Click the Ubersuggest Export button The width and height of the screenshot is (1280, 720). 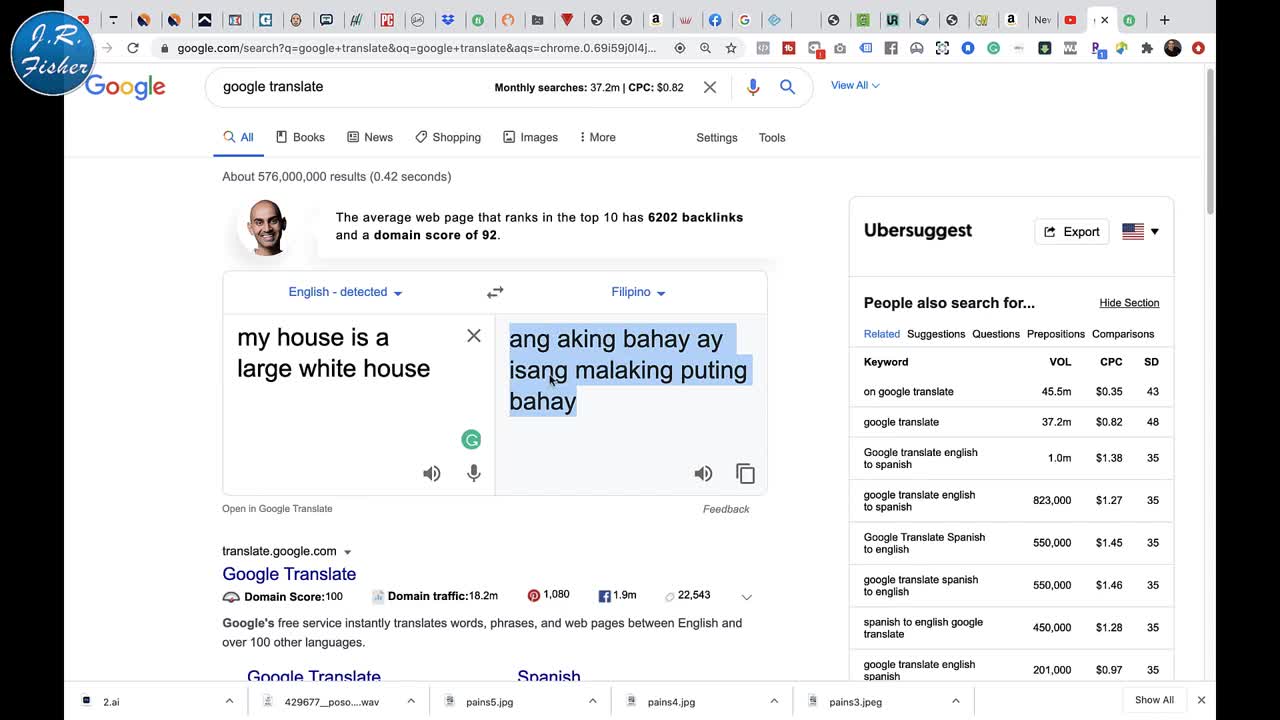(1072, 232)
